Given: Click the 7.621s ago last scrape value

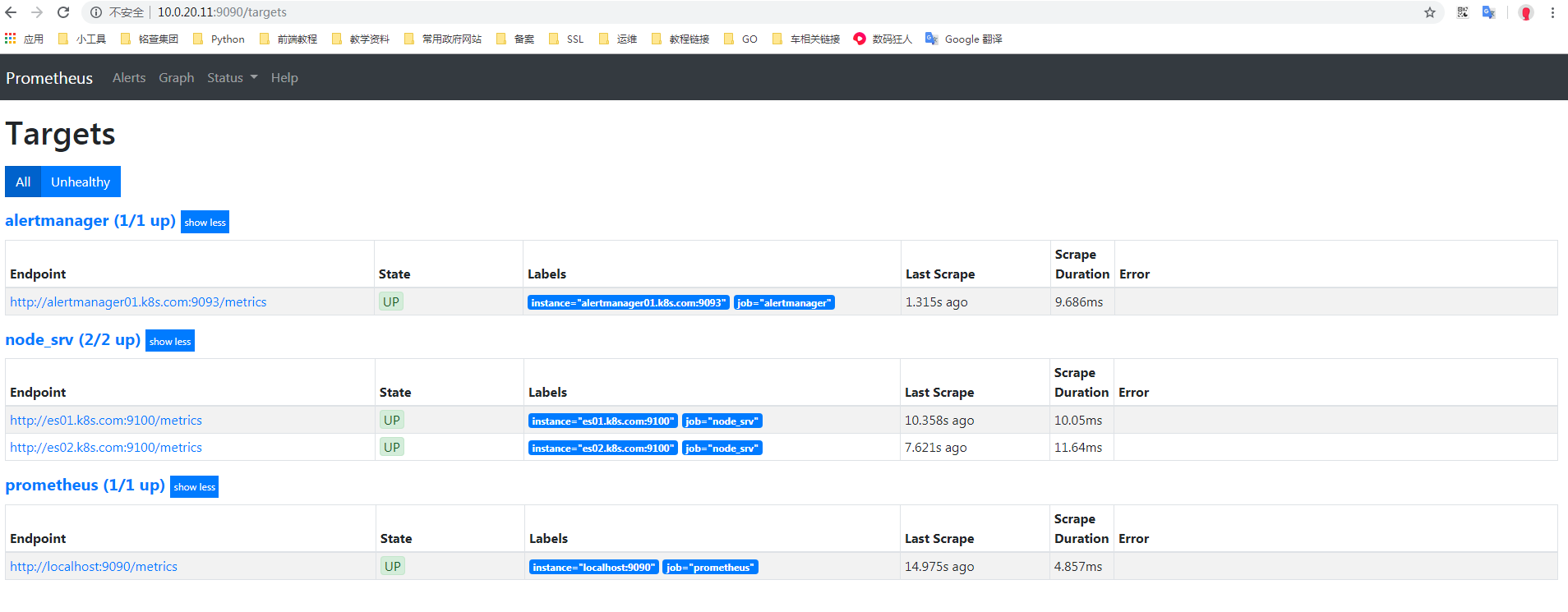Looking at the screenshot, I should [936, 448].
